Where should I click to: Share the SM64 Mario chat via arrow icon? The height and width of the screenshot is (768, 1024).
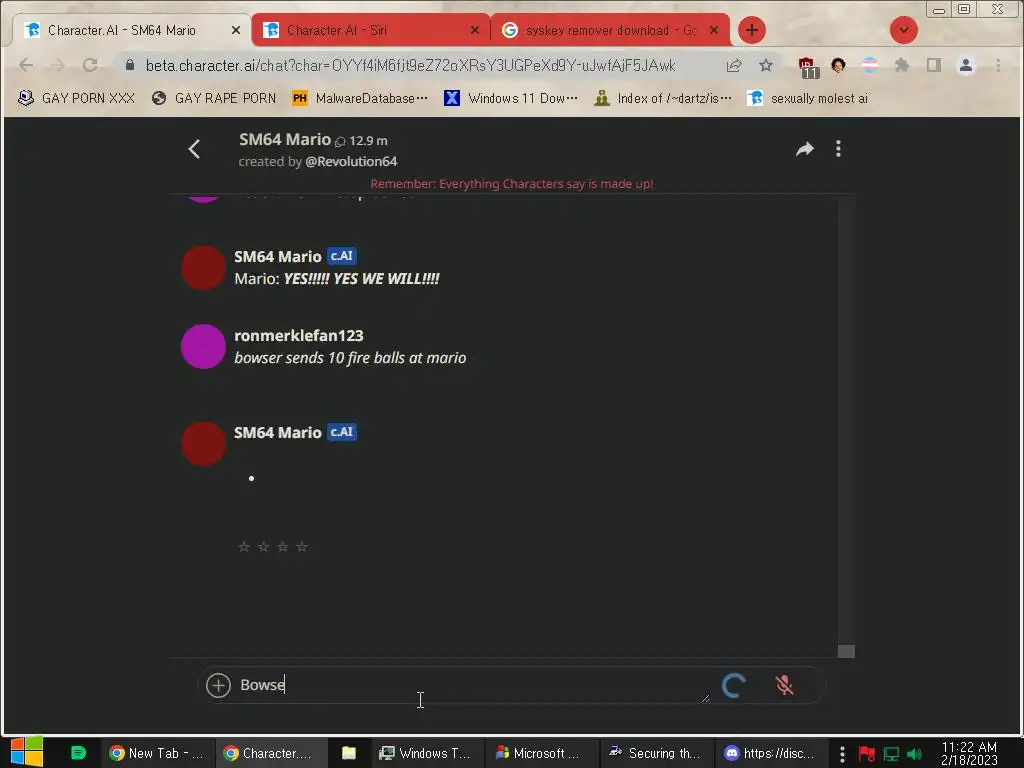point(805,149)
